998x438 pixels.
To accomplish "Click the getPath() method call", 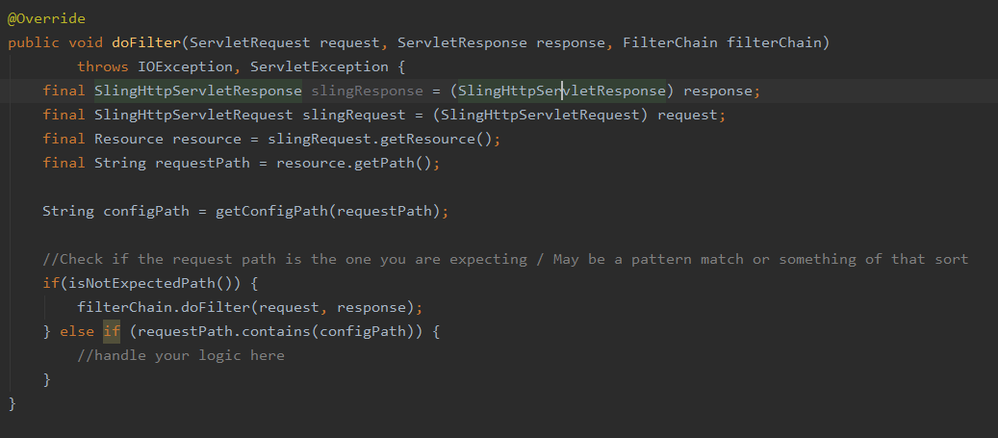I will pyautogui.click(x=397, y=163).
